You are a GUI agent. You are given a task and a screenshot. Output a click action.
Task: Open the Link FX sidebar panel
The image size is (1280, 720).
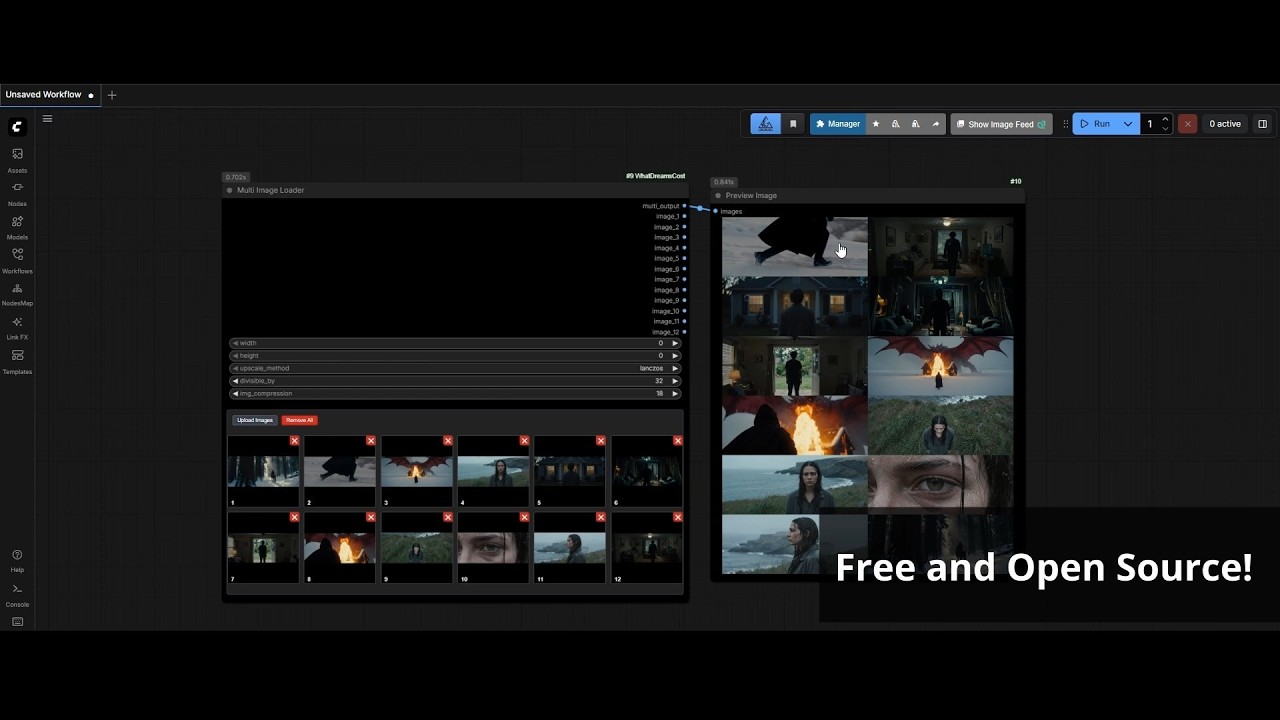(x=17, y=327)
